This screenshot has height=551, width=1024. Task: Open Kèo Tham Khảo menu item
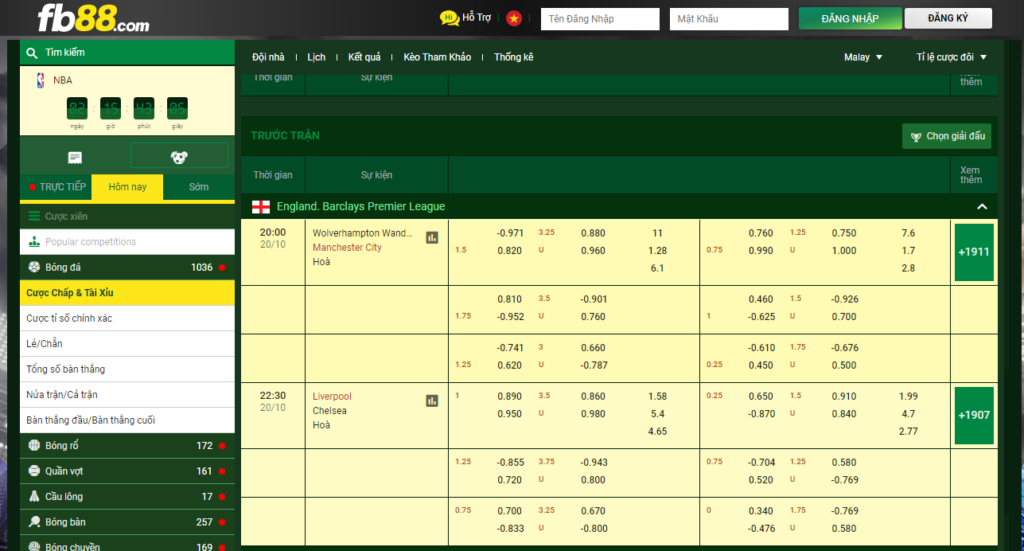click(437, 57)
